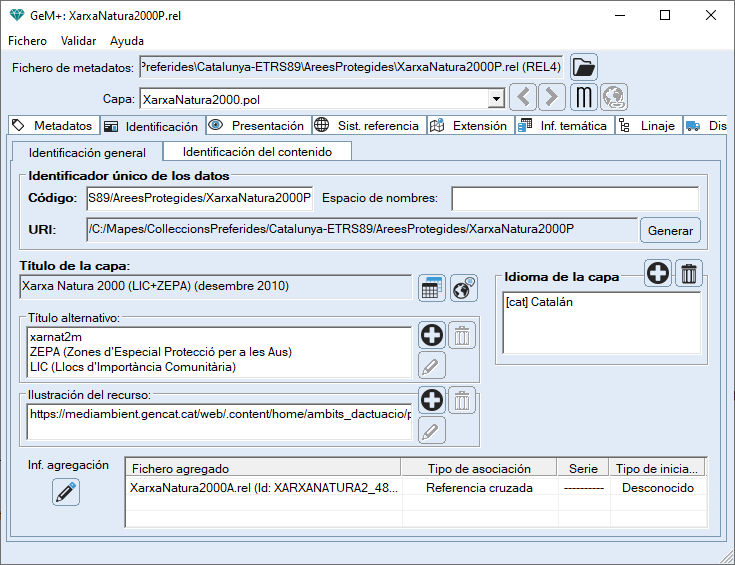
Task: Edit aggregation info with the pencil icon
Action: coord(66,492)
